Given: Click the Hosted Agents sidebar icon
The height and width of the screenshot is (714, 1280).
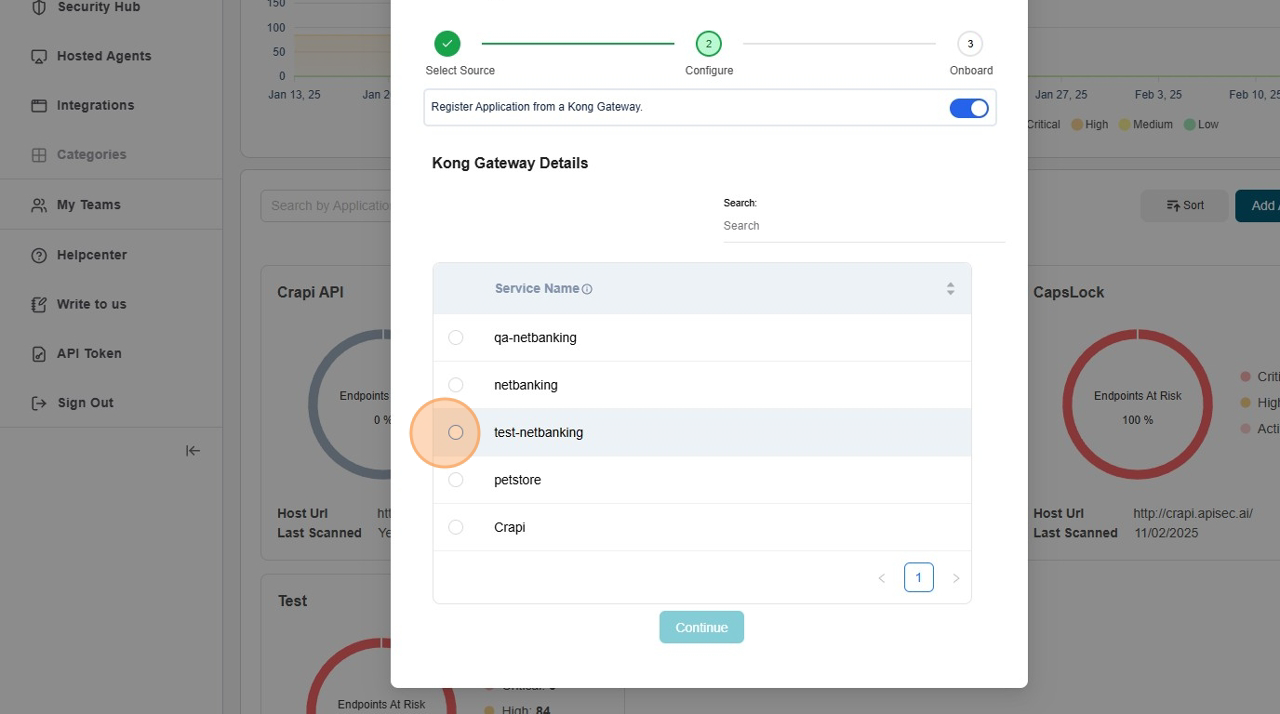Looking at the screenshot, I should (x=39, y=57).
